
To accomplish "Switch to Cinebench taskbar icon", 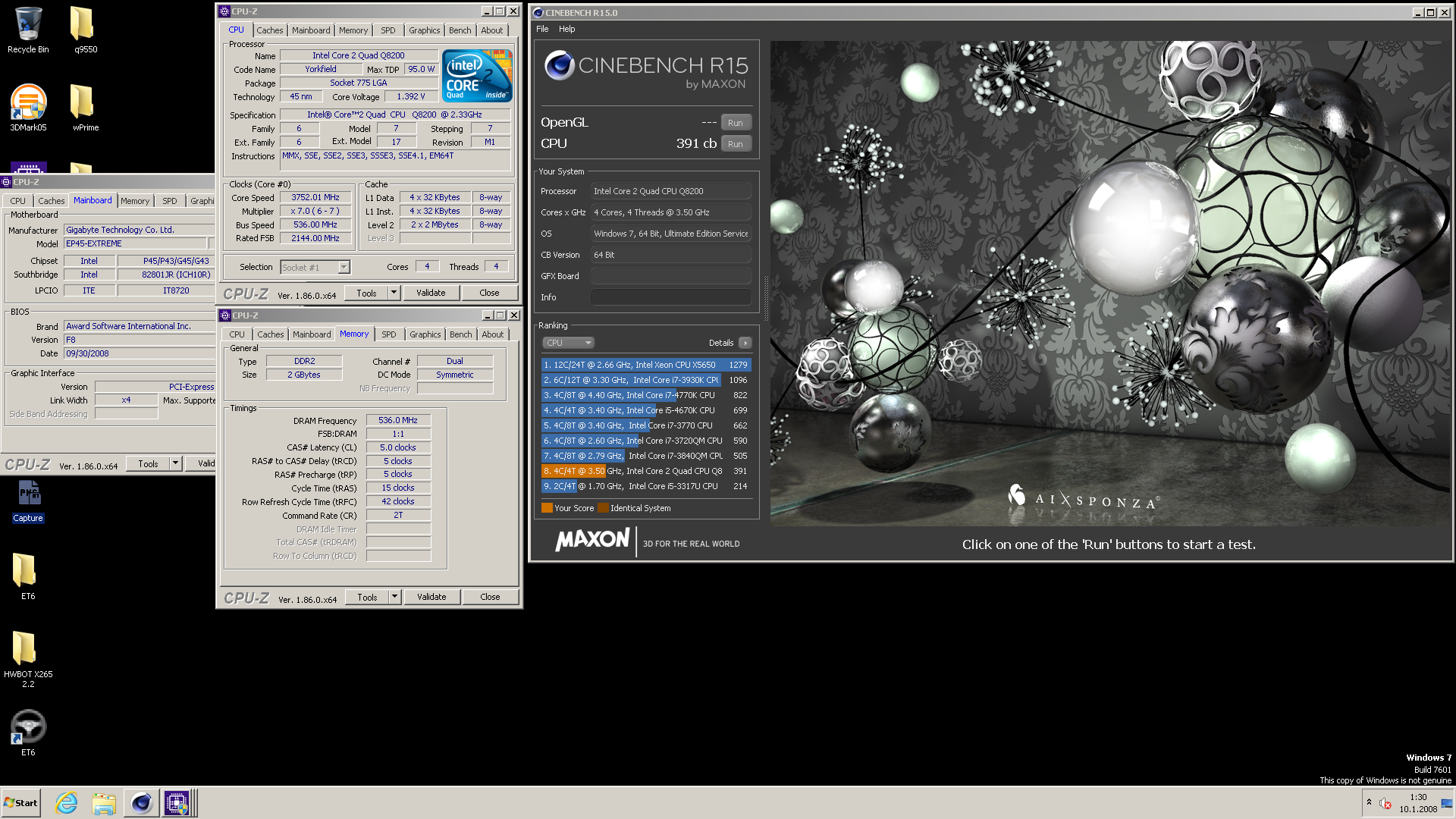I will tap(141, 803).
